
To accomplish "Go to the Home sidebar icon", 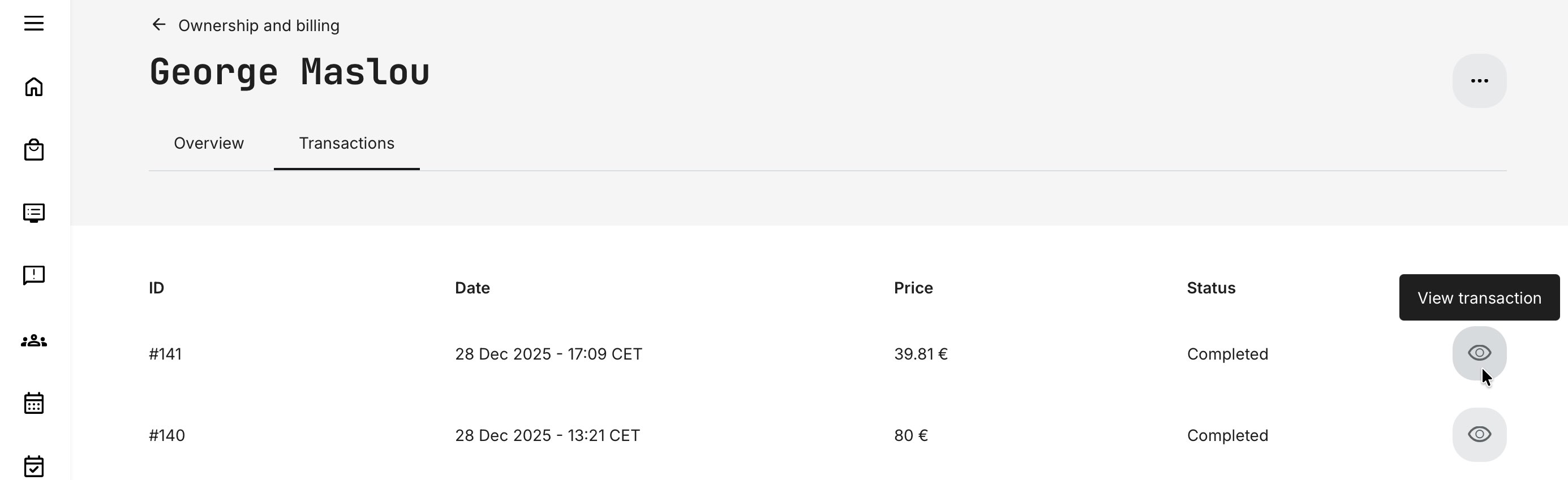I will click(34, 87).
